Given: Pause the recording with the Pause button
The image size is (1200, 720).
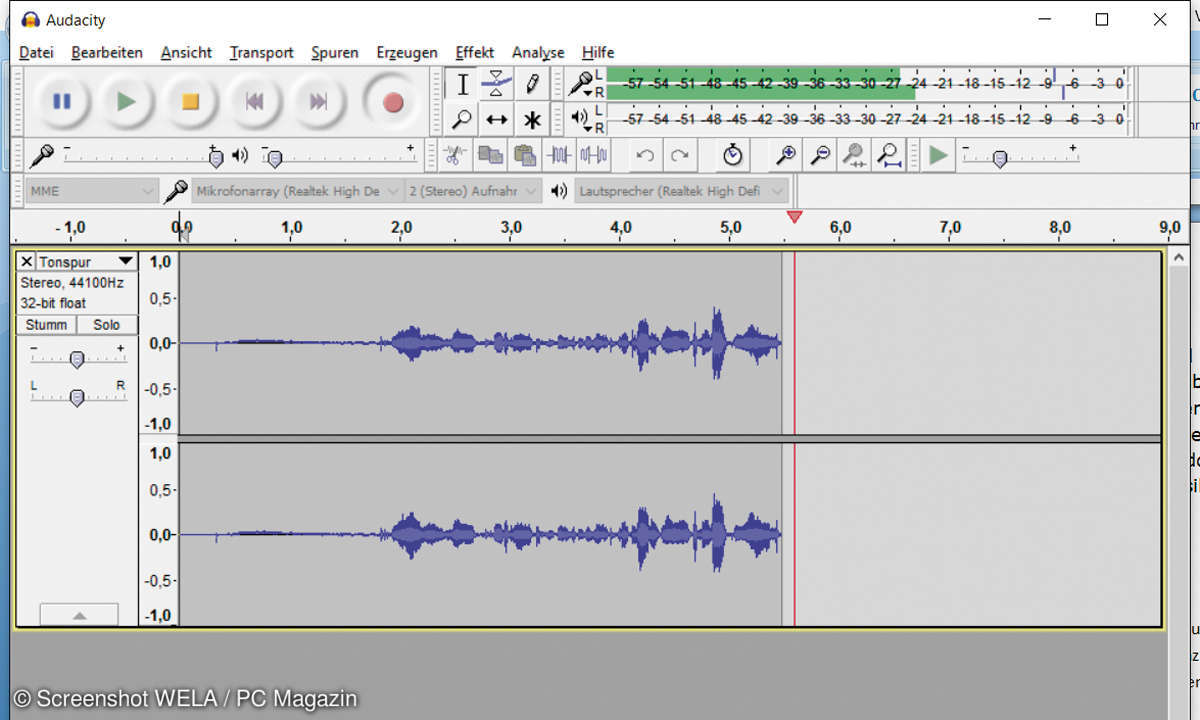Looking at the screenshot, I should tap(62, 101).
